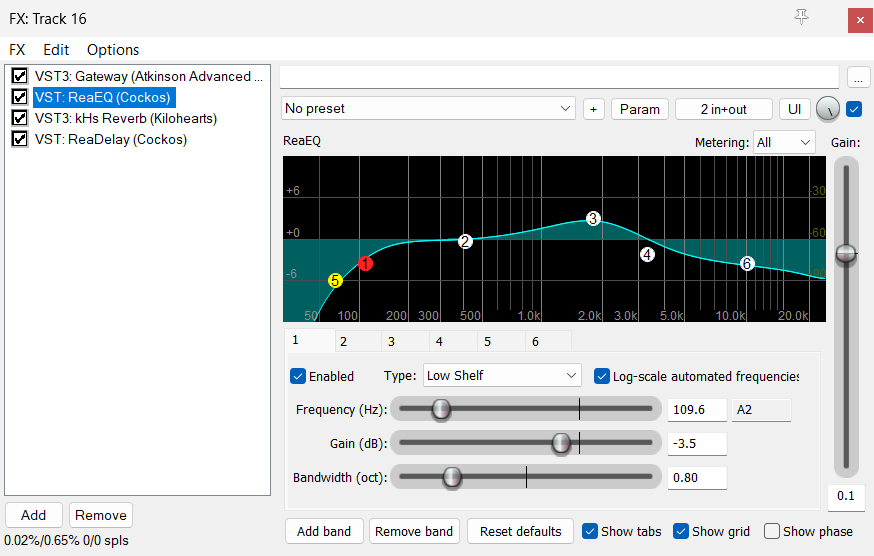The image size is (874, 556).
Task: Select EQ band point 4 on graph
Action: [647, 255]
